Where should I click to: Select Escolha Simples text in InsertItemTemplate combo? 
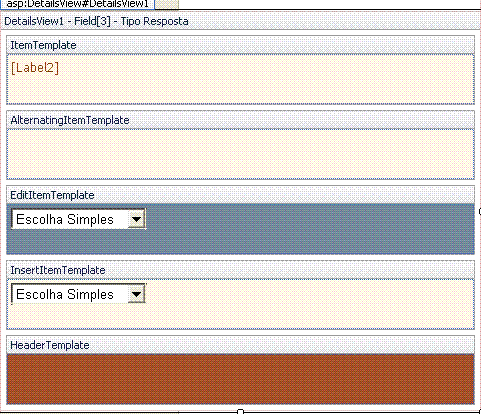tap(65, 294)
